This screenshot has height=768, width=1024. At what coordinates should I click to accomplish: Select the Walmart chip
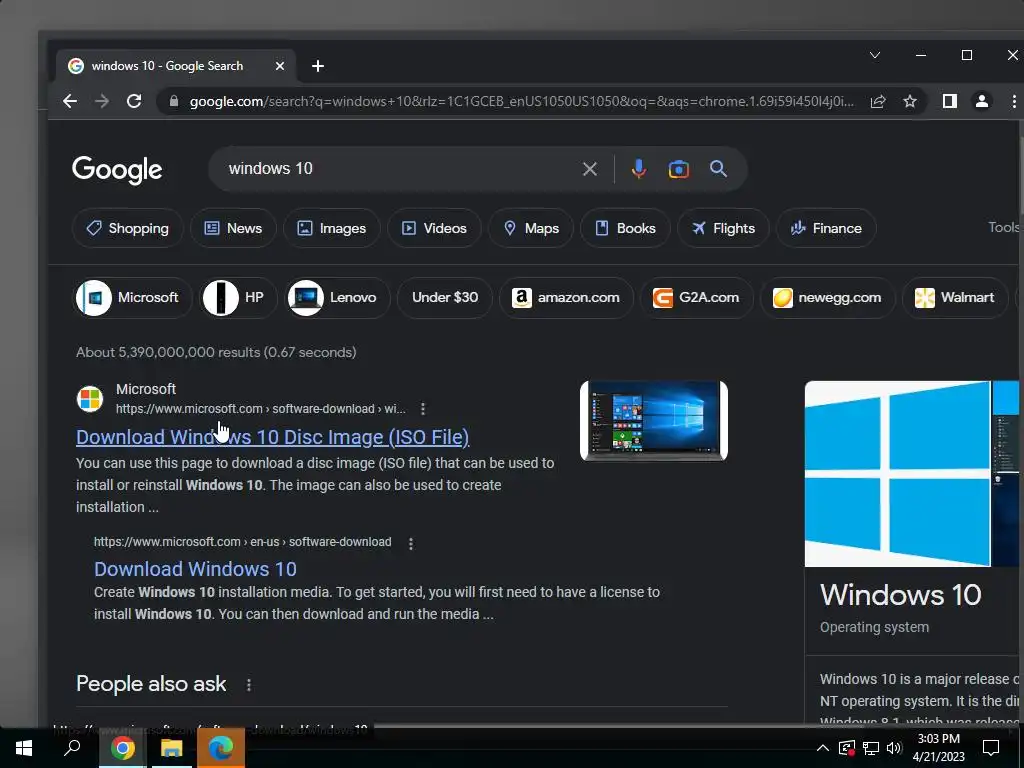[x=955, y=298]
